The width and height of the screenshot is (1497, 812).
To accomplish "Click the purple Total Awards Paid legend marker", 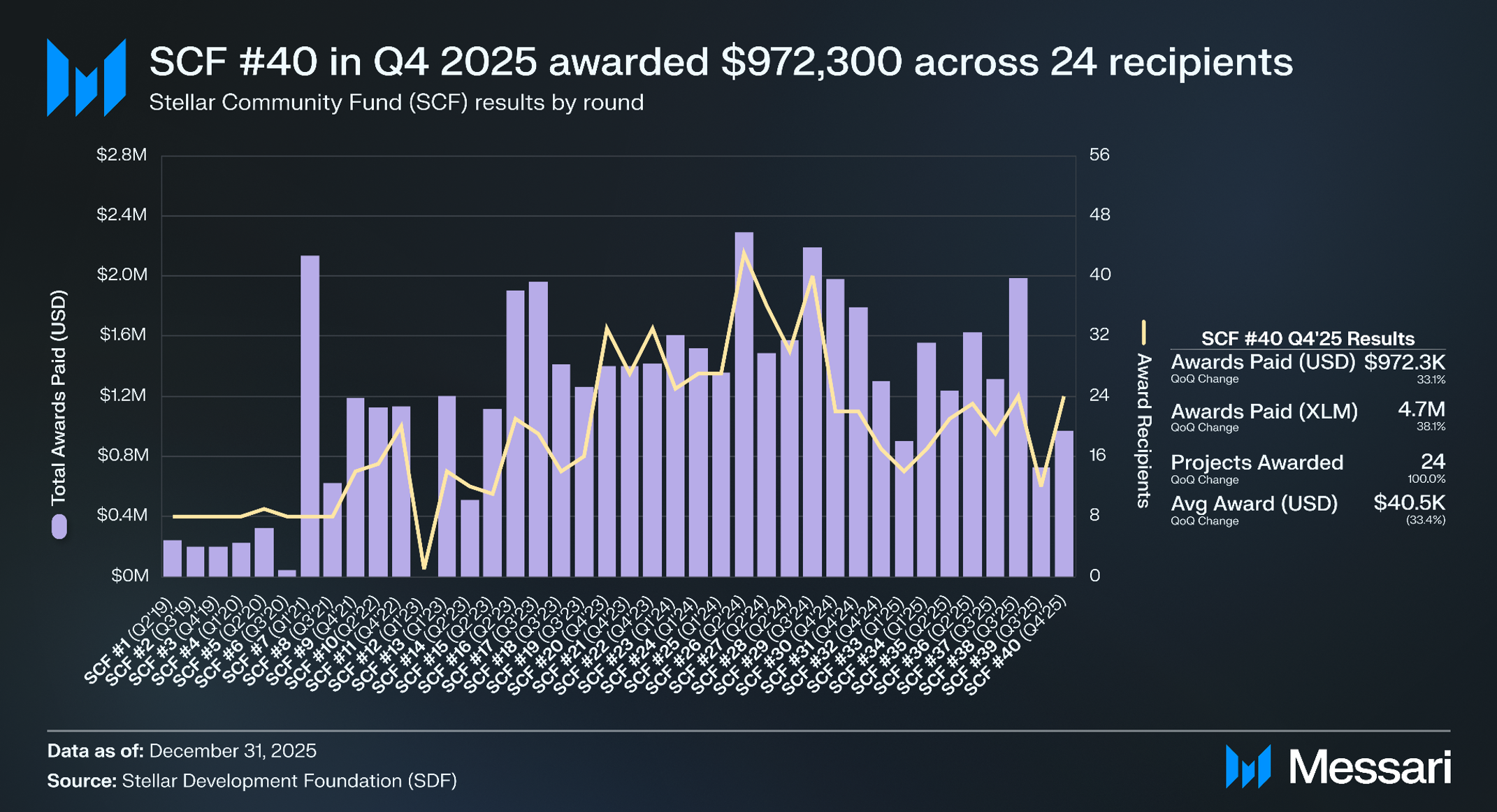I will coord(59,526).
